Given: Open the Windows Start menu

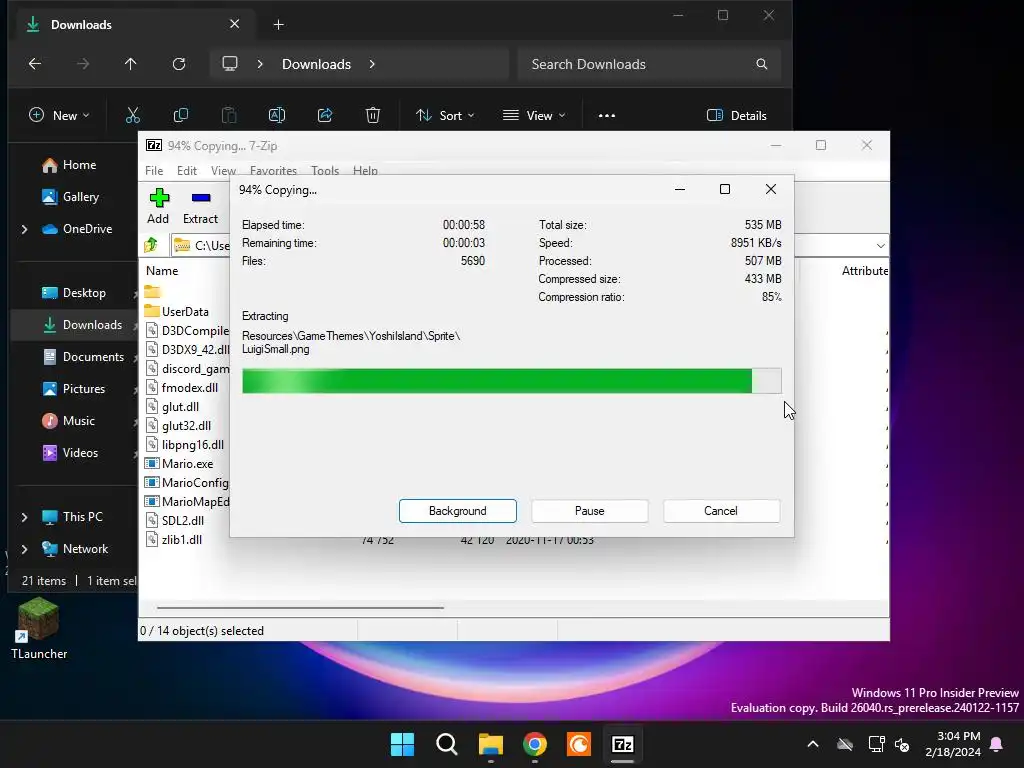Looking at the screenshot, I should tap(402, 744).
